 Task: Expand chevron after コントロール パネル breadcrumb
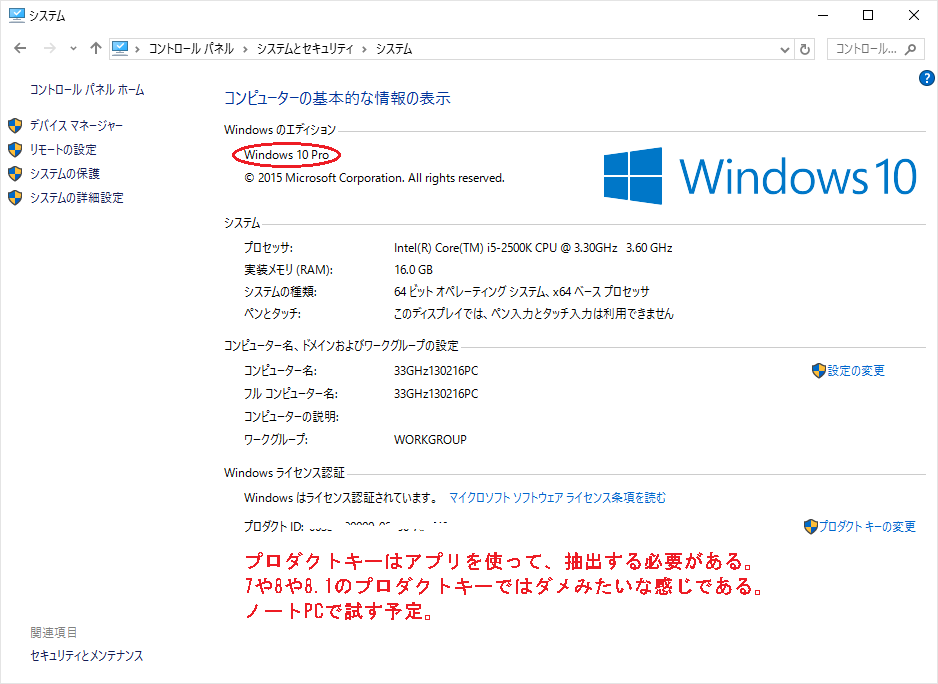pyautogui.click(x=245, y=49)
